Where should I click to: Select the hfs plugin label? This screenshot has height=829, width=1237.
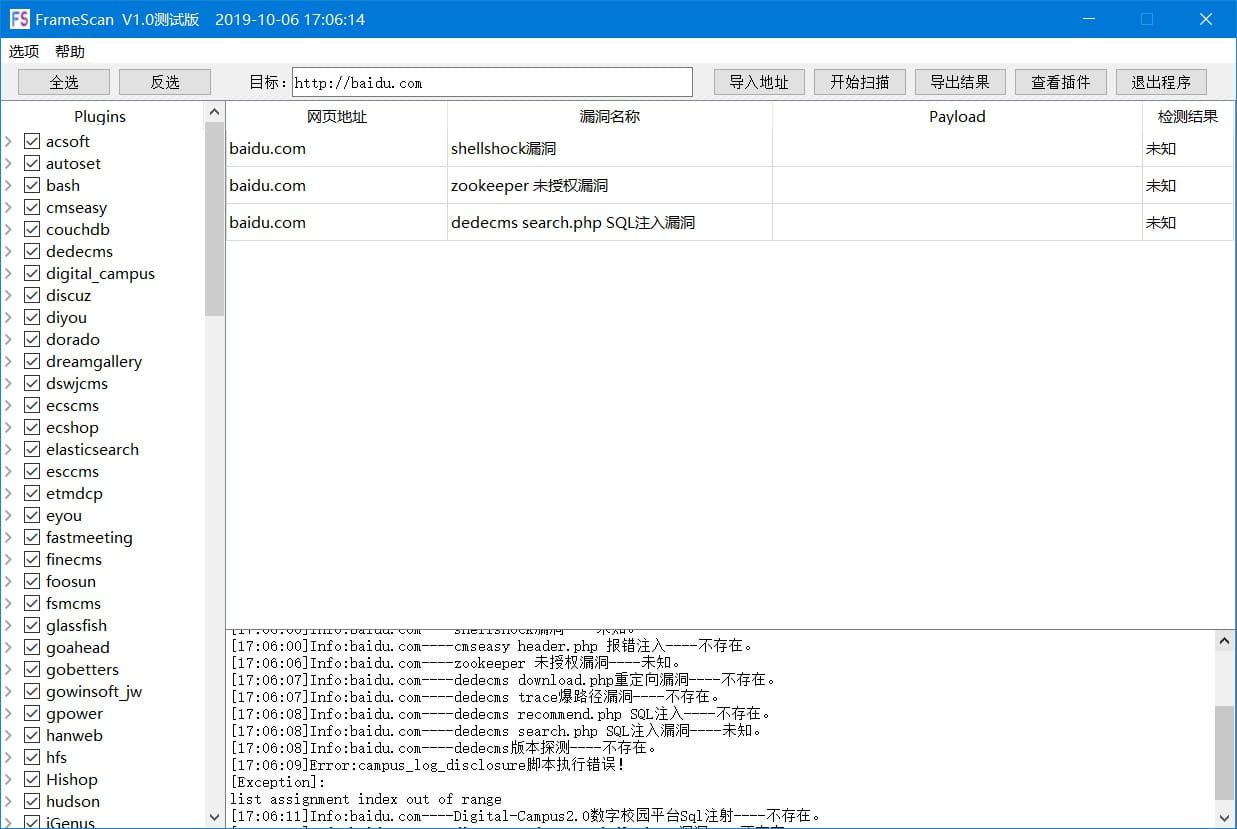[x=56, y=757]
